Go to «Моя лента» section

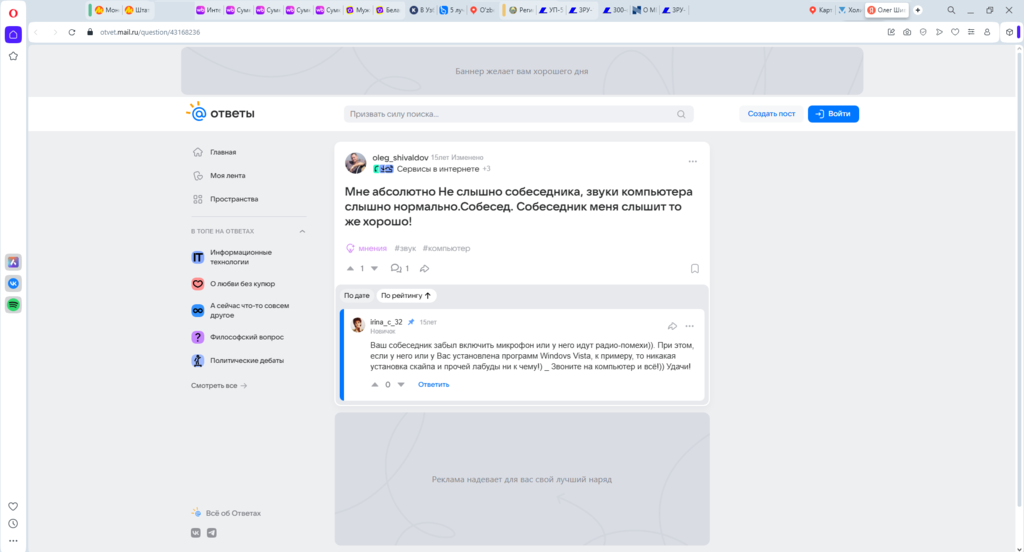tap(226, 175)
